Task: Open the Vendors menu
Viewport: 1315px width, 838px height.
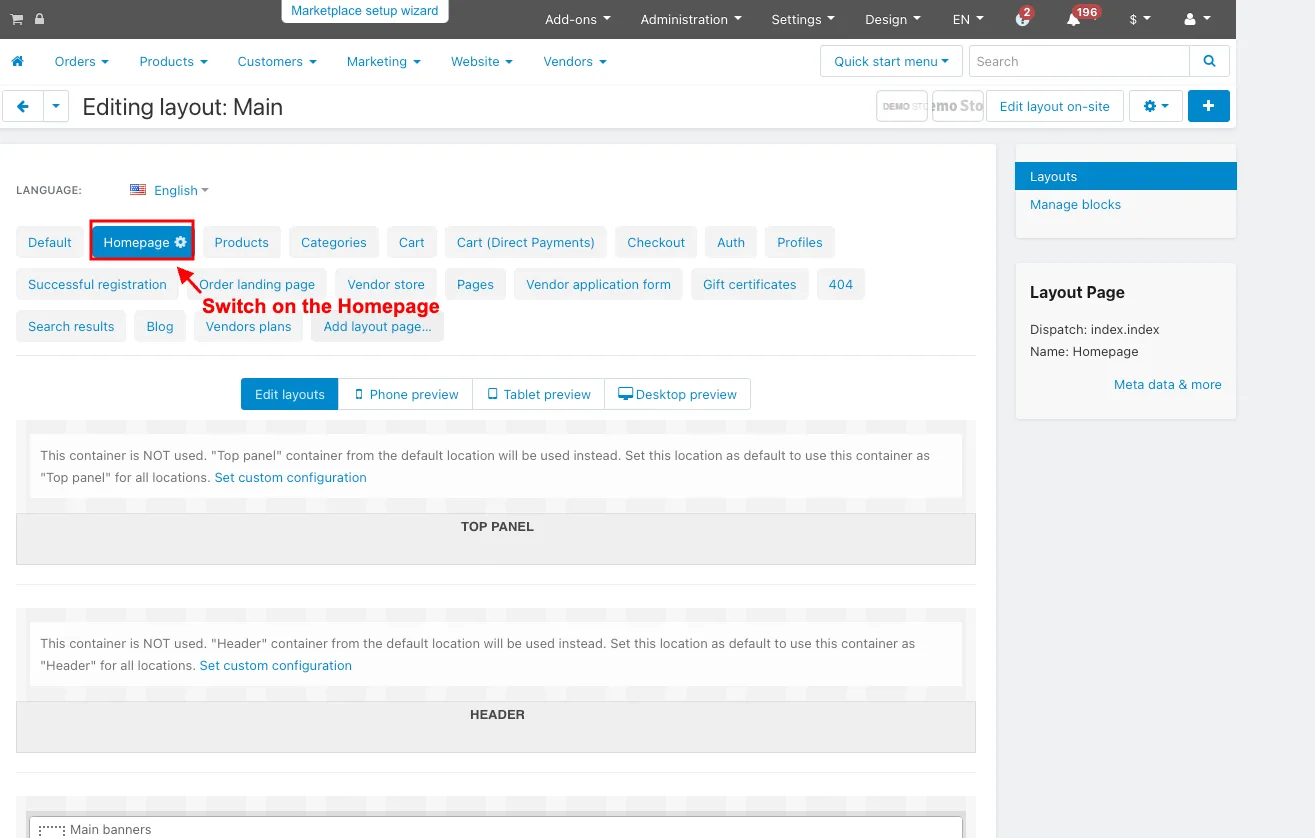Action: pos(575,61)
